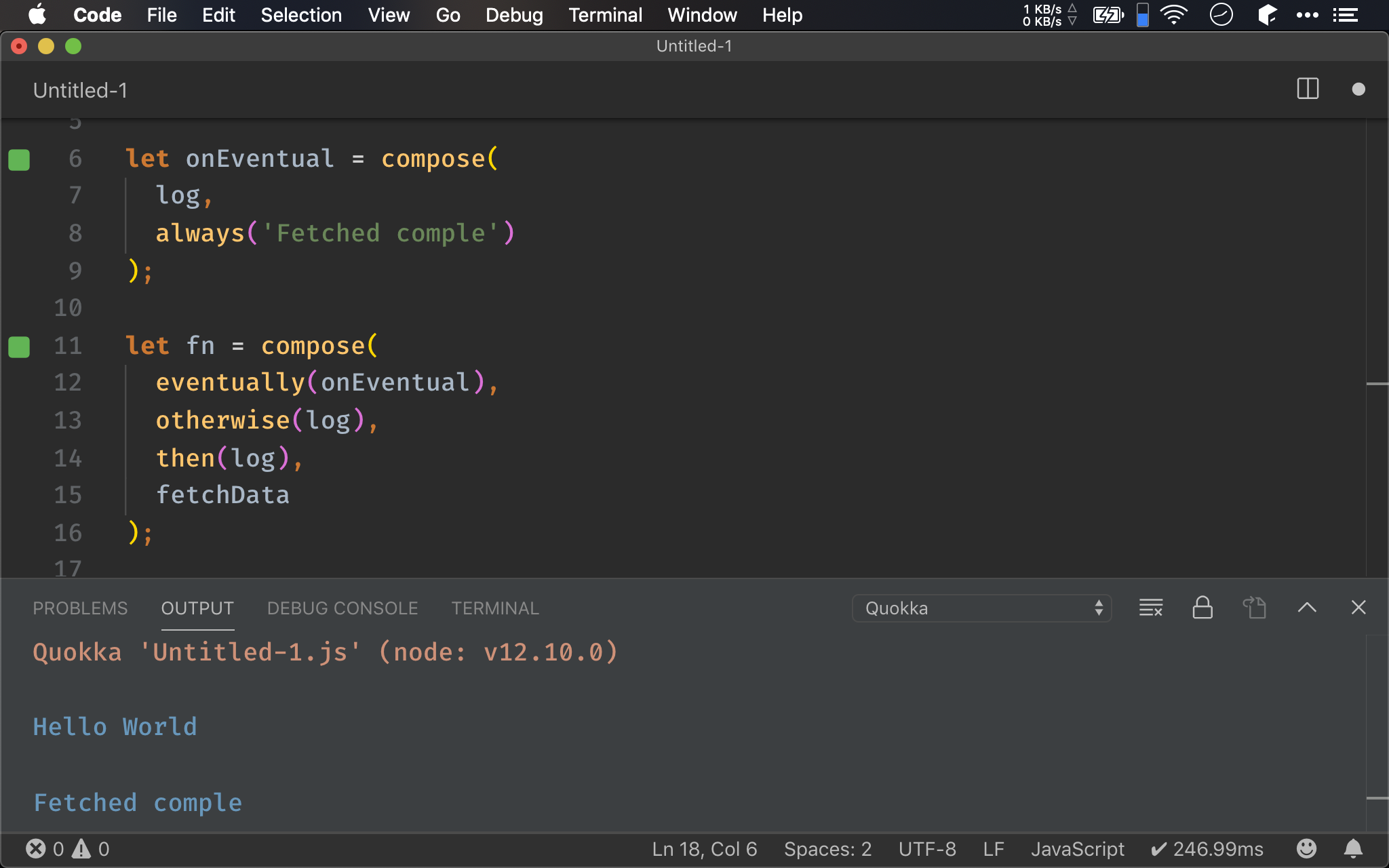This screenshot has width=1389, height=868.
Task: Switch to the TERMINAL panel tab
Action: (495, 608)
